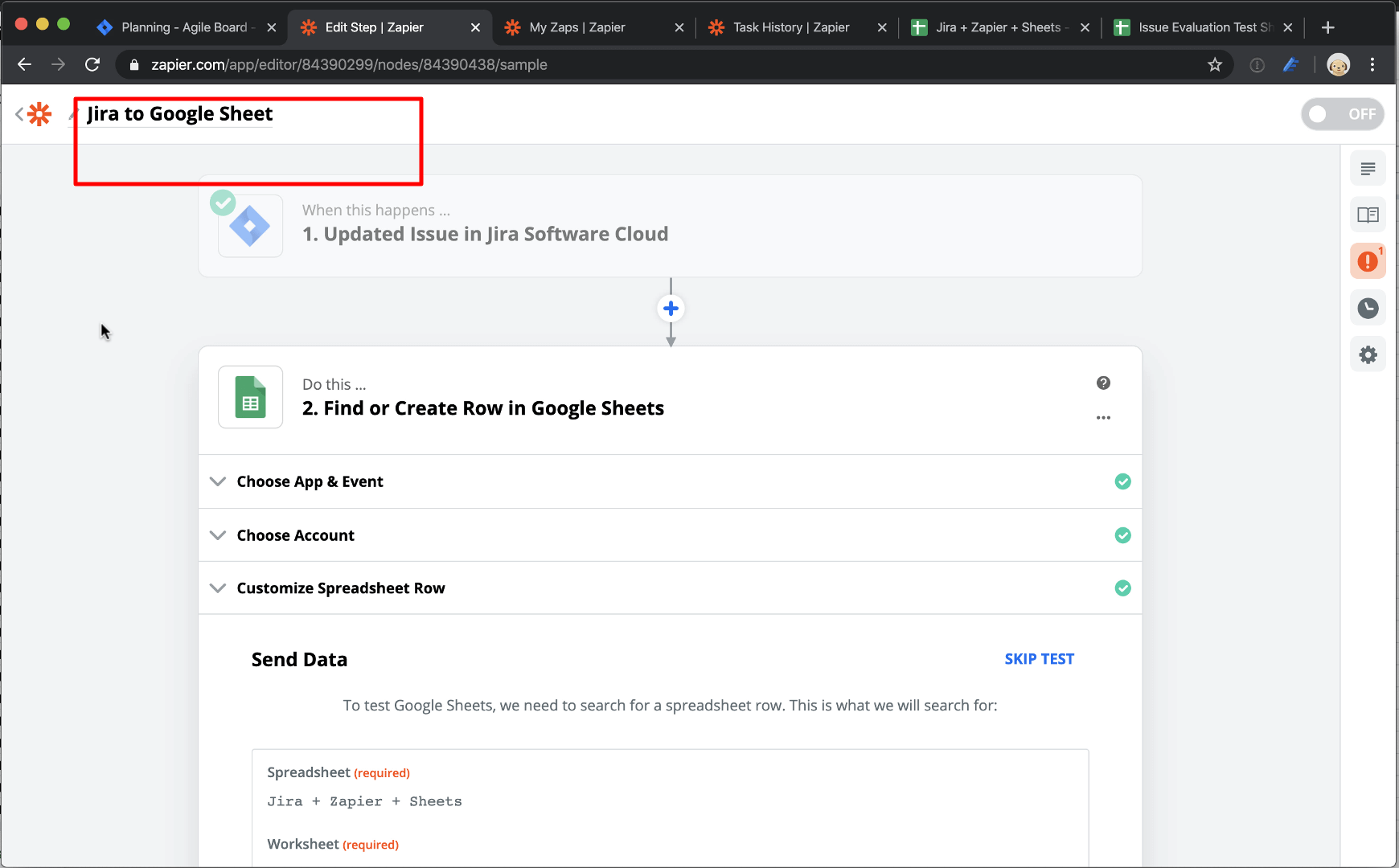Viewport: 1399px width, 868px height.
Task: Click step title Find or Create Row
Action: point(482,408)
